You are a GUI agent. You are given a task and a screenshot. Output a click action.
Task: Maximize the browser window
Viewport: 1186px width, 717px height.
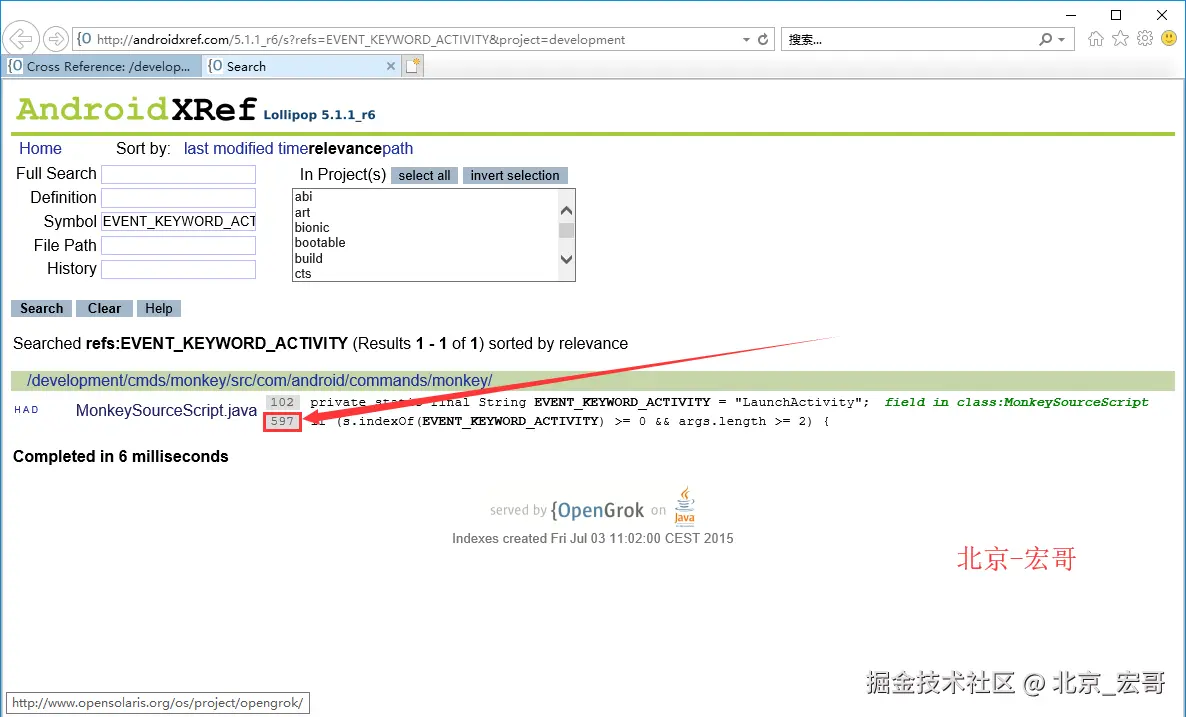pos(1116,15)
